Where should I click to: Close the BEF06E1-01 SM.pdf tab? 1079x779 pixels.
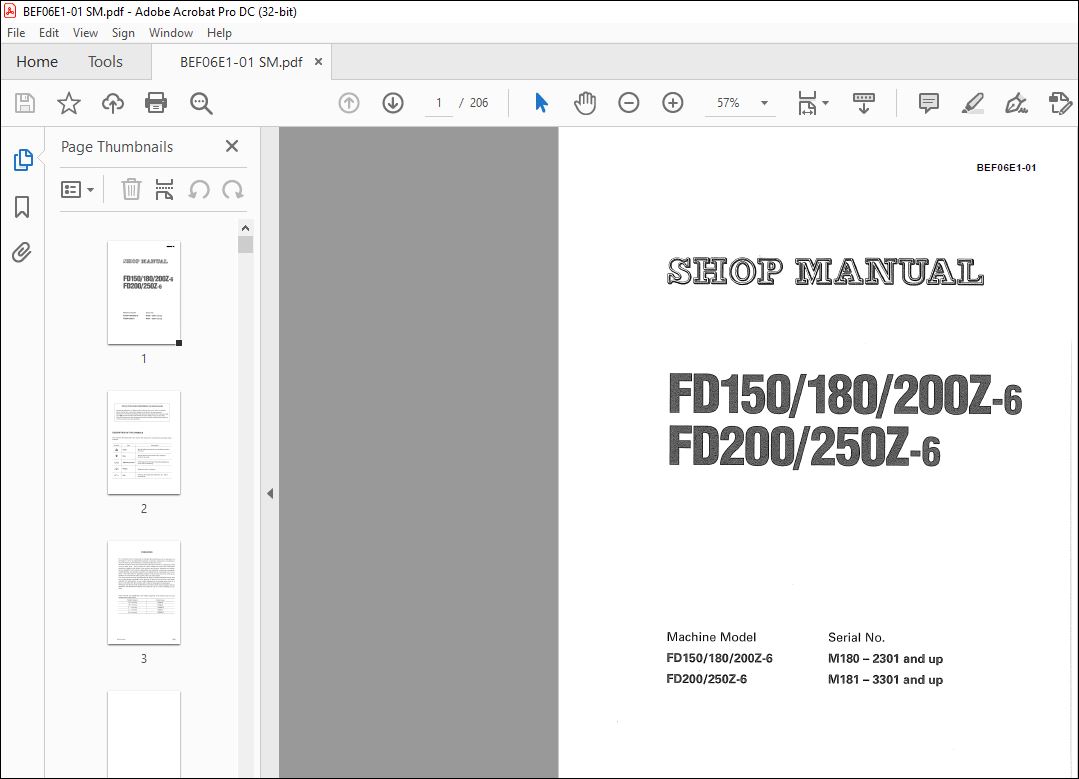click(319, 62)
